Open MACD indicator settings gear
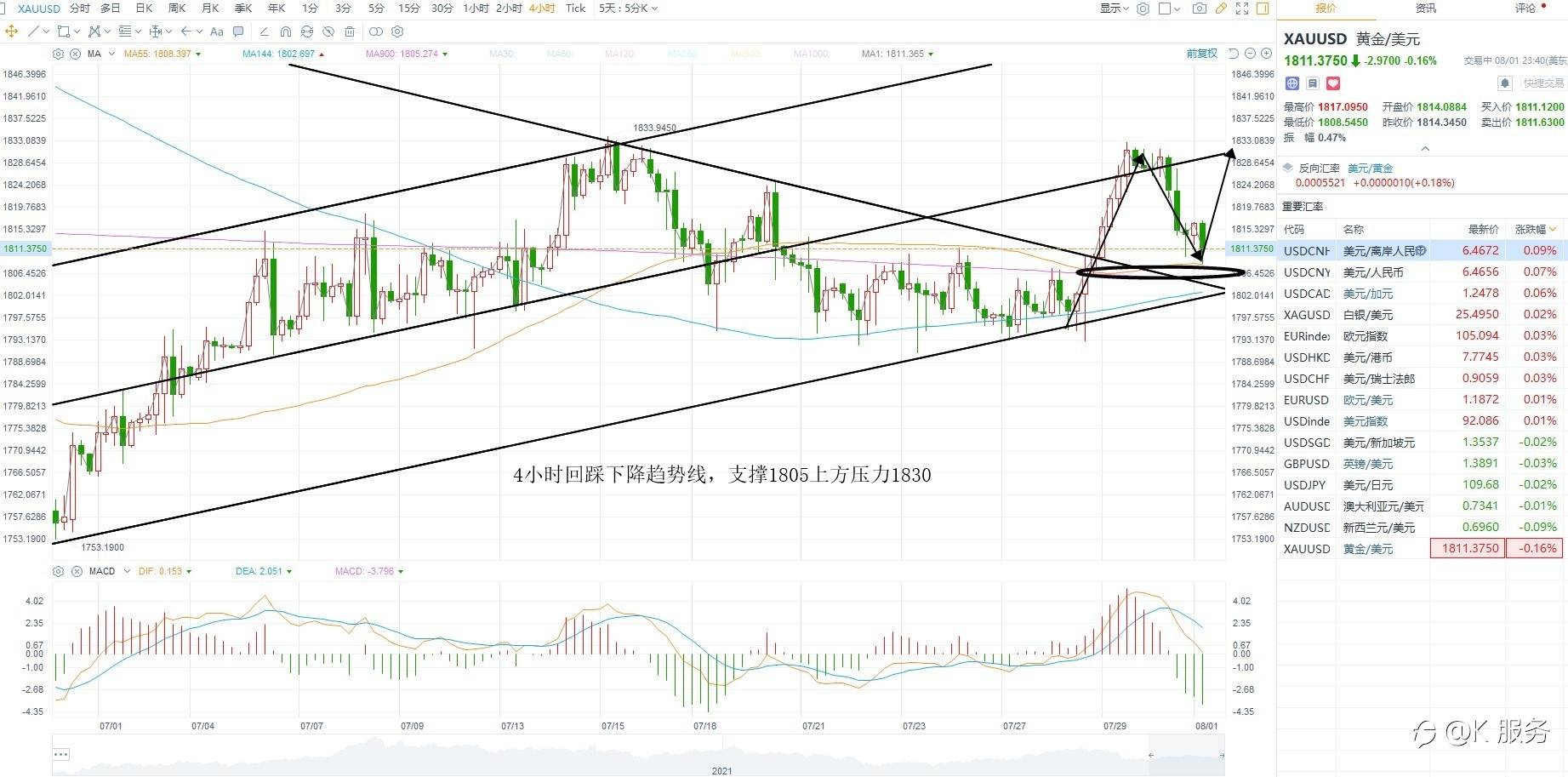Screen dimensions: 1568x777 point(58,571)
